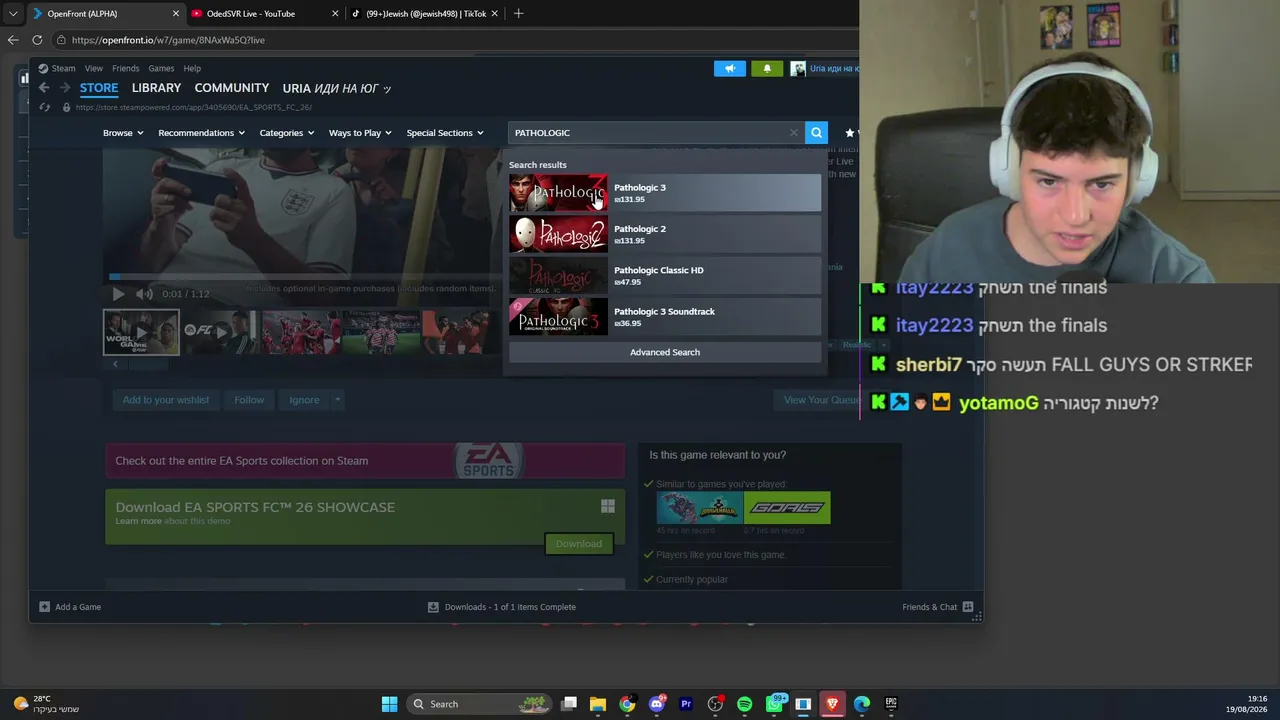Open Friends & Chat

[938, 607]
